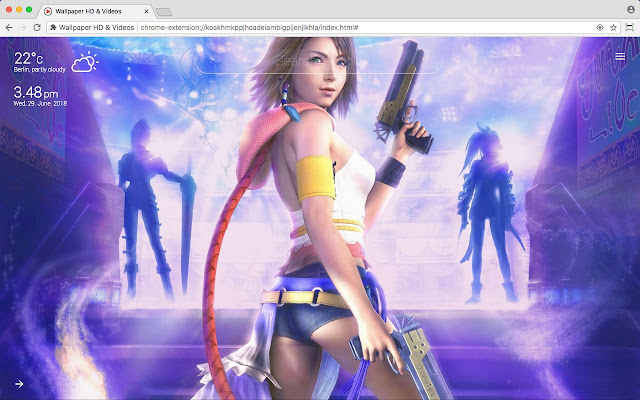
Task: Click the 3.48 pm clock
Action: 36,92
